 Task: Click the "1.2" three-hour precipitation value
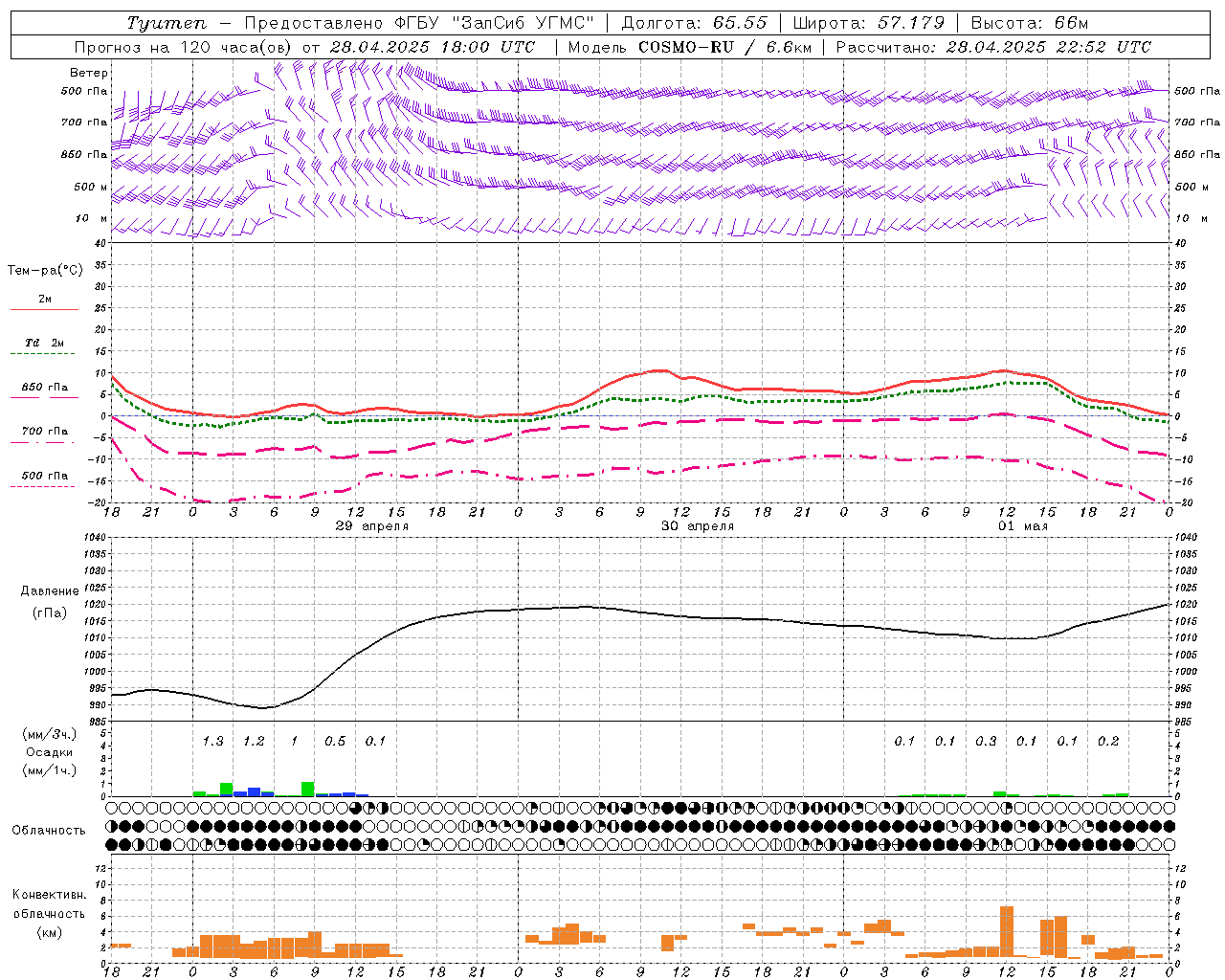point(254,741)
